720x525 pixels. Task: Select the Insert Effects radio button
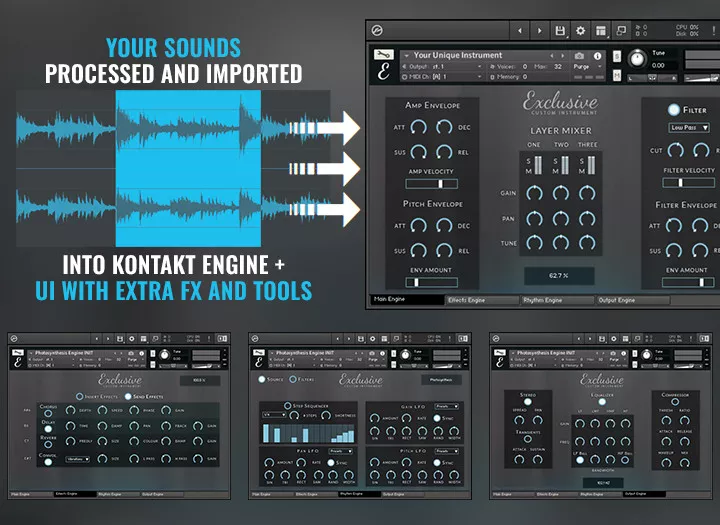(79, 396)
